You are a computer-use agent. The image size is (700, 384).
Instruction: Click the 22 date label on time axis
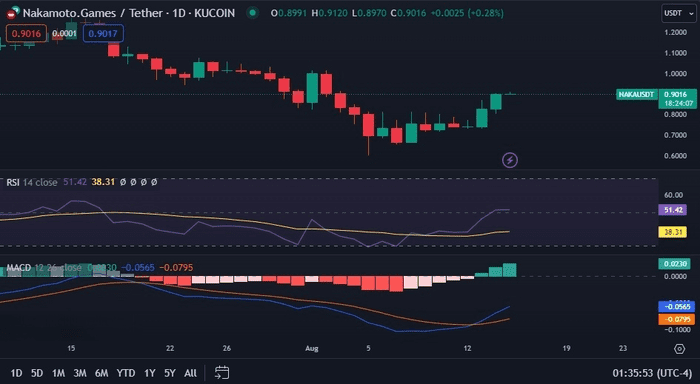170,348
